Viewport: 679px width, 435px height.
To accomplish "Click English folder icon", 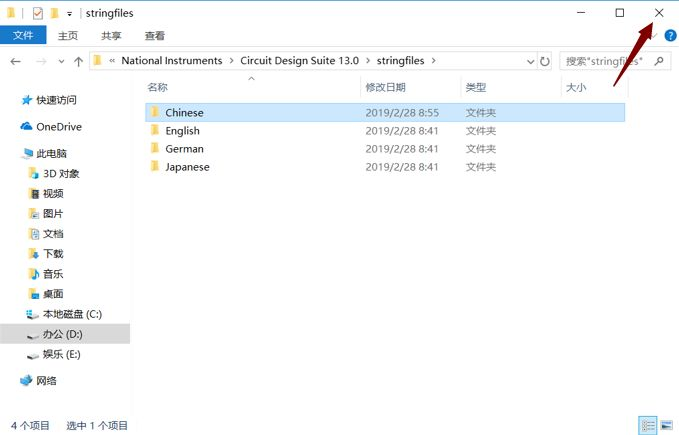I will click(x=155, y=130).
